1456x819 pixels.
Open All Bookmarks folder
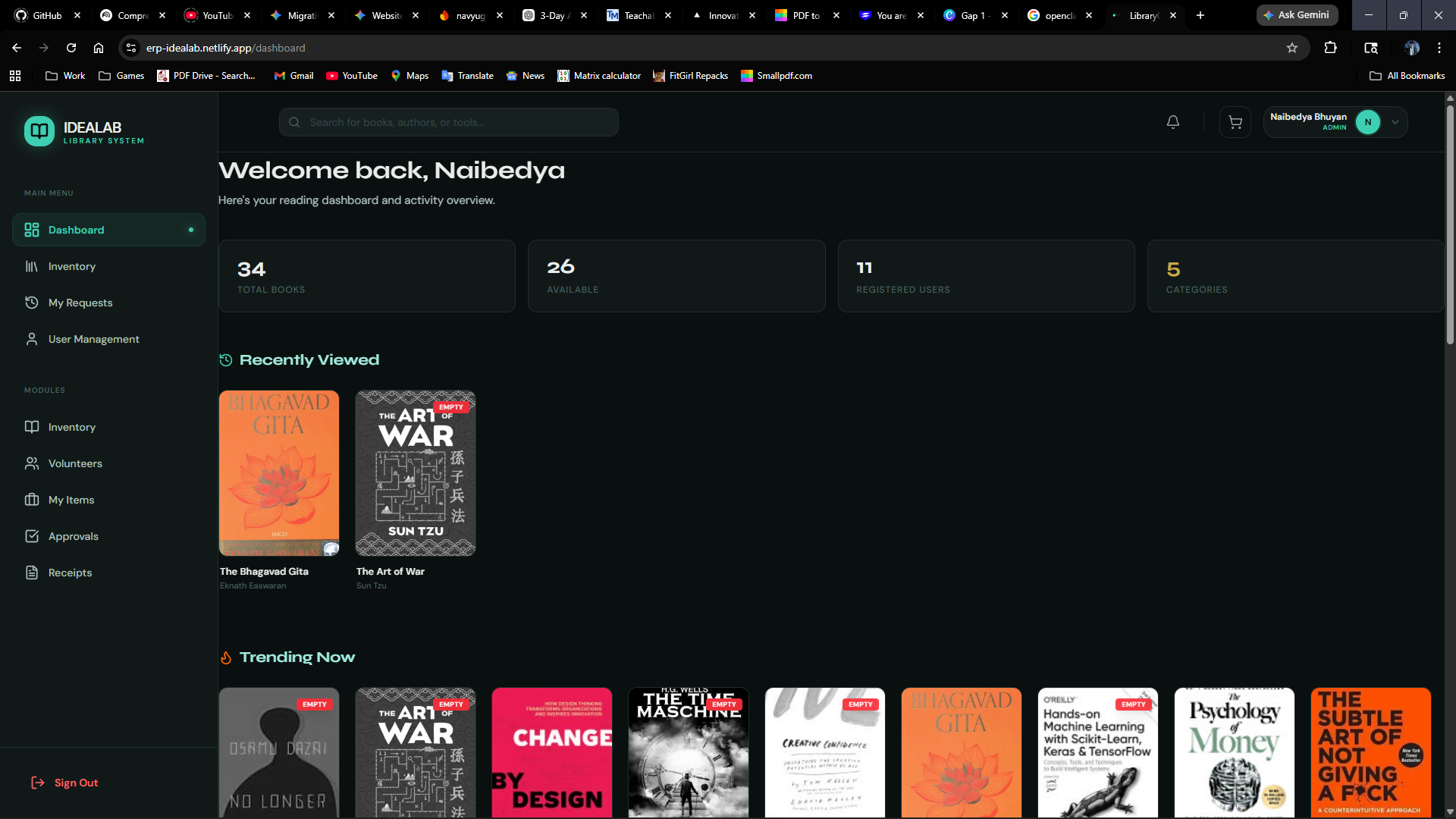(1407, 76)
